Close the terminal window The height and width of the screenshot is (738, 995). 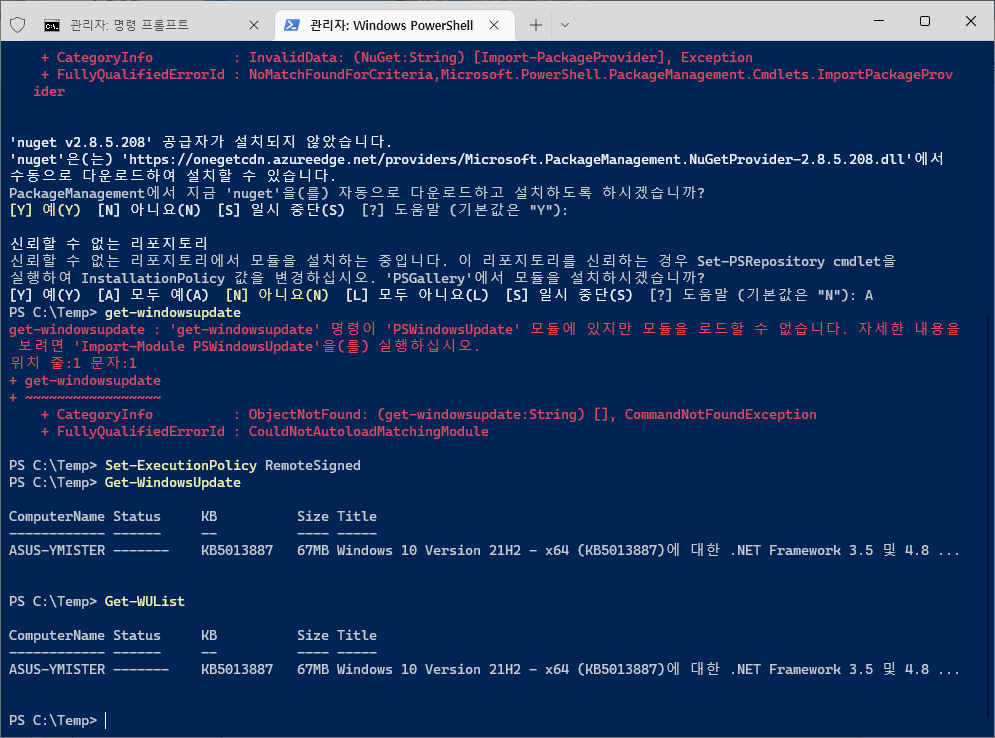(x=970, y=21)
